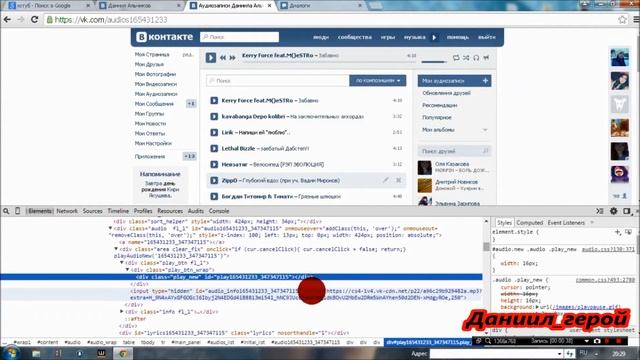Click the main player play button
This screenshot has width=640, height=360.
pos(211,58)
